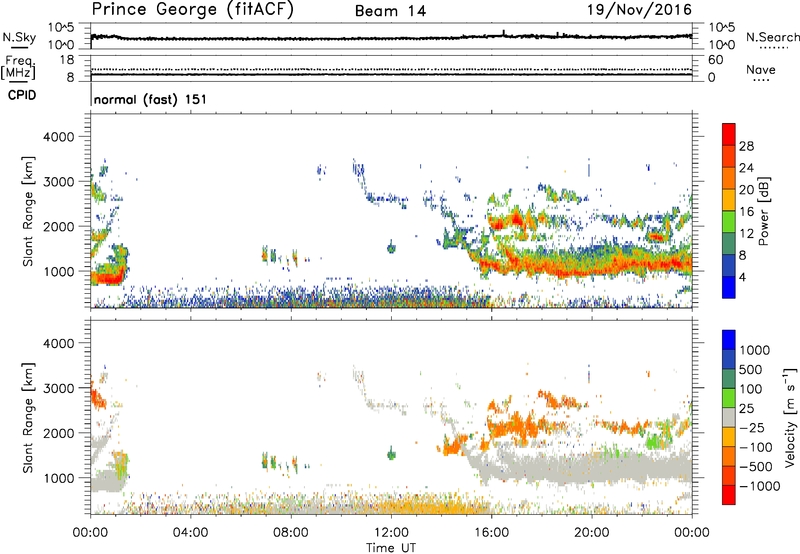
Task: Click the dark blue top segment of Velocity colorbar
Action: click(729, 340)
